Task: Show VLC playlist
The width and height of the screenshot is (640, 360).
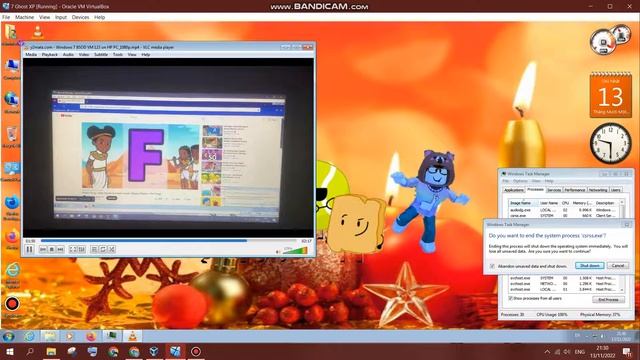Action: tap(94, 249)
